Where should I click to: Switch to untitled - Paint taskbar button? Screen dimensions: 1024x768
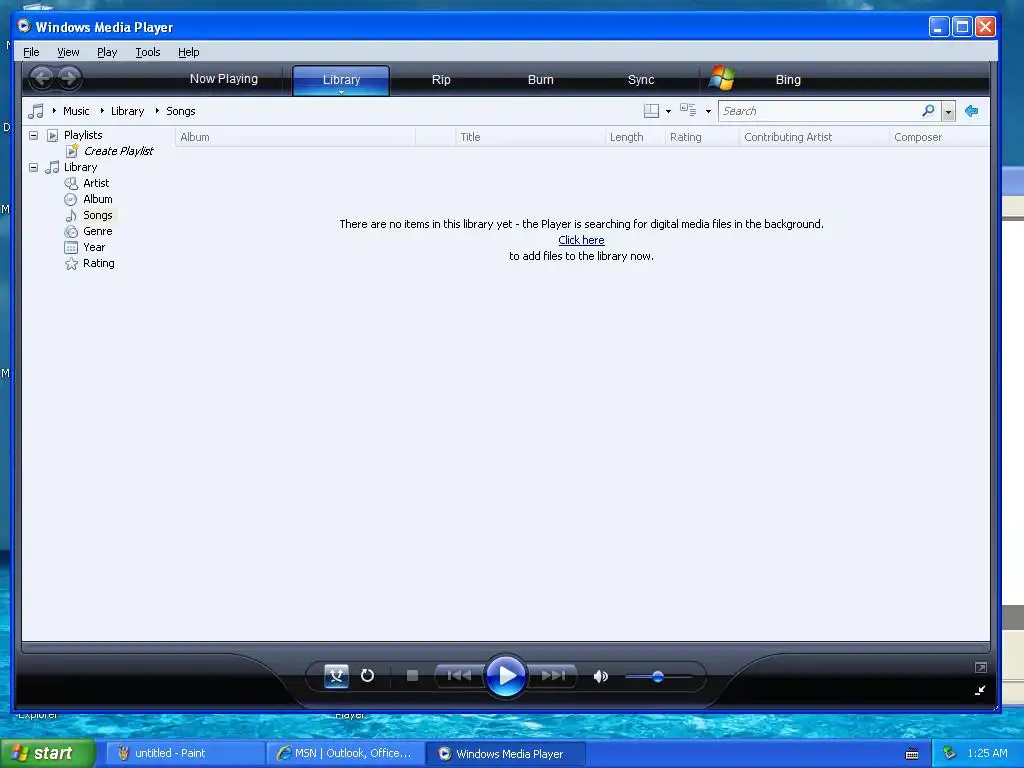185,754
